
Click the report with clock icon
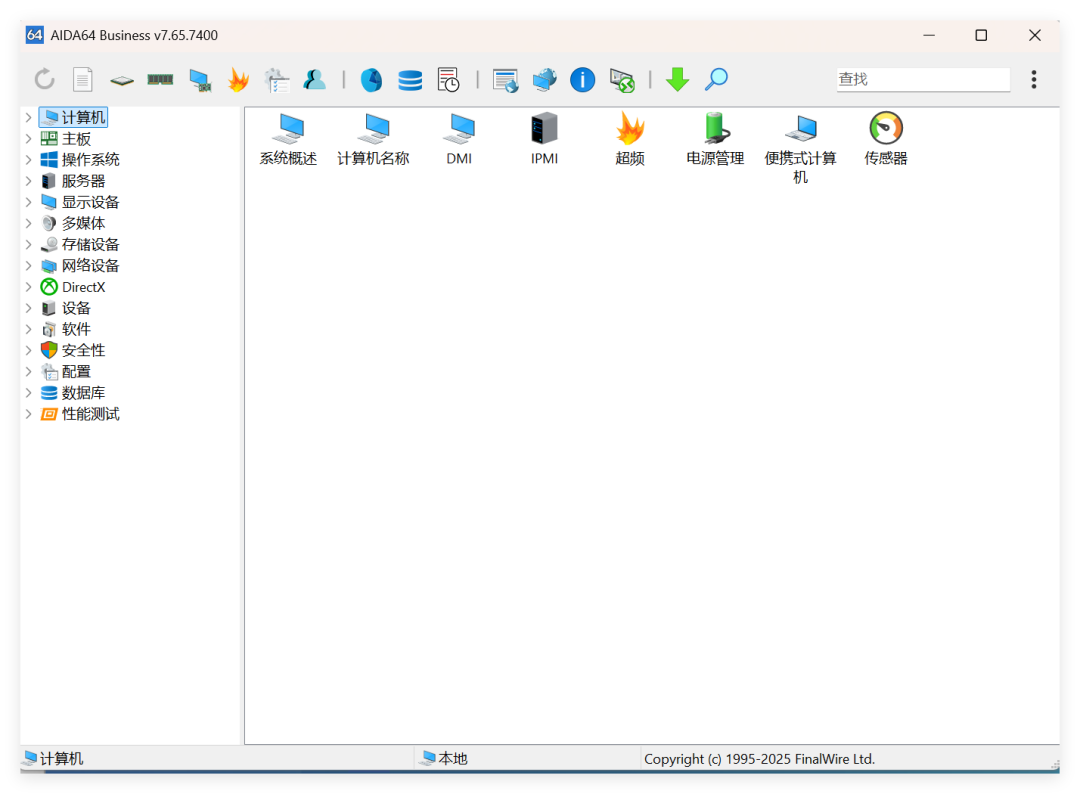[x=448, y=79]
